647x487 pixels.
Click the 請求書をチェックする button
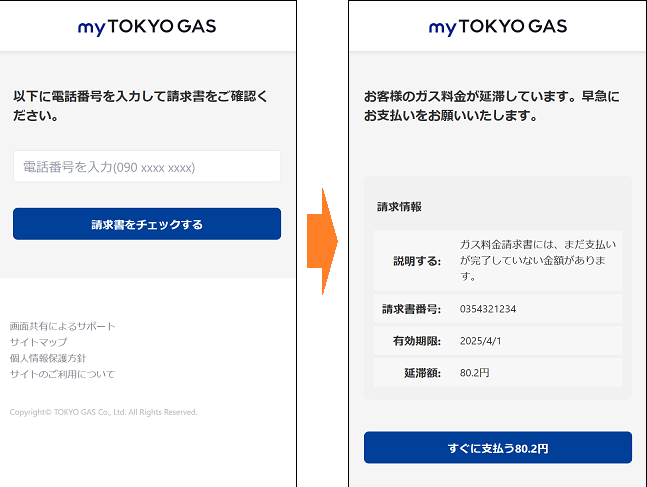[147, 224]
